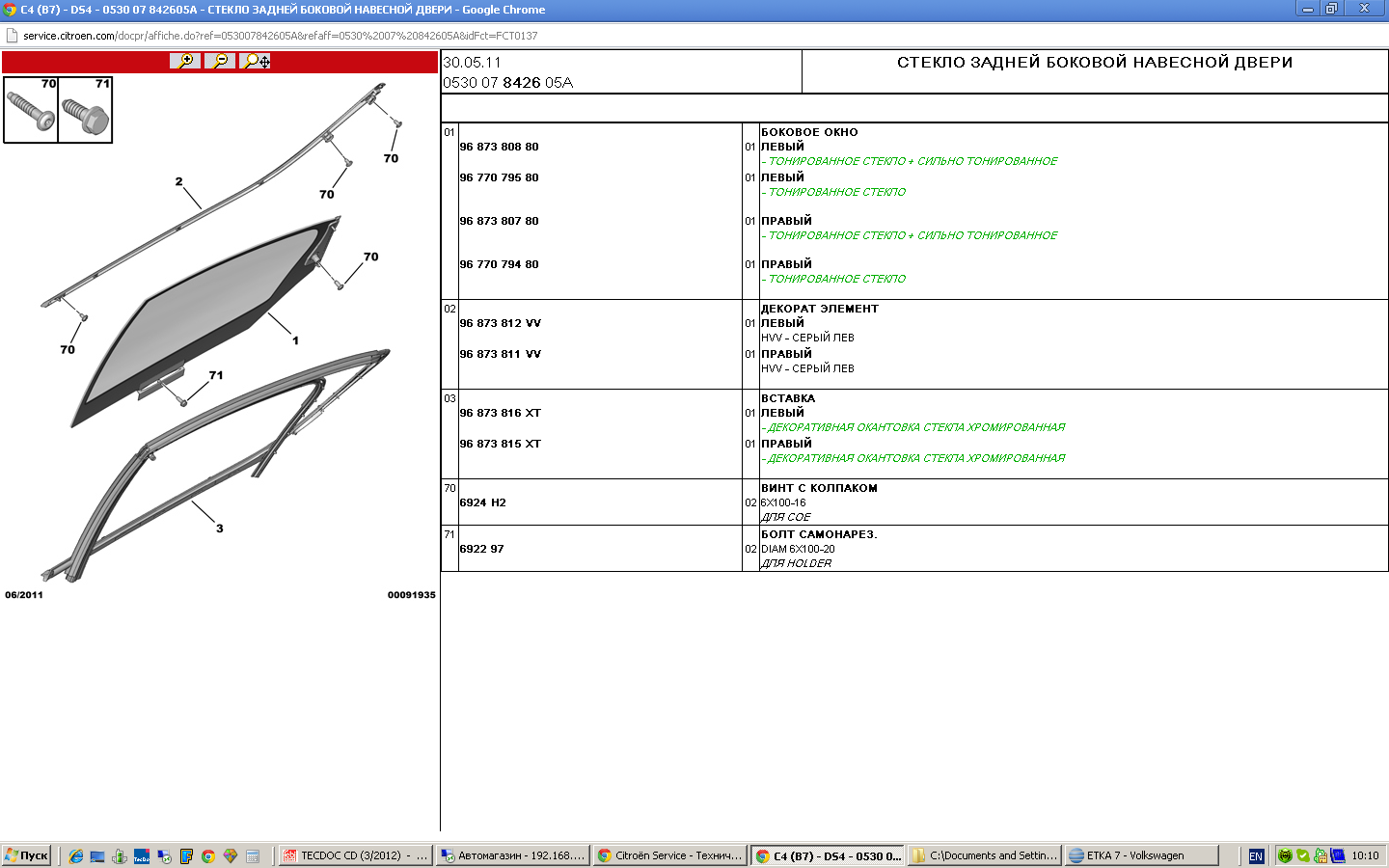Click part number 6924 H2

click(x=482, y=502)
